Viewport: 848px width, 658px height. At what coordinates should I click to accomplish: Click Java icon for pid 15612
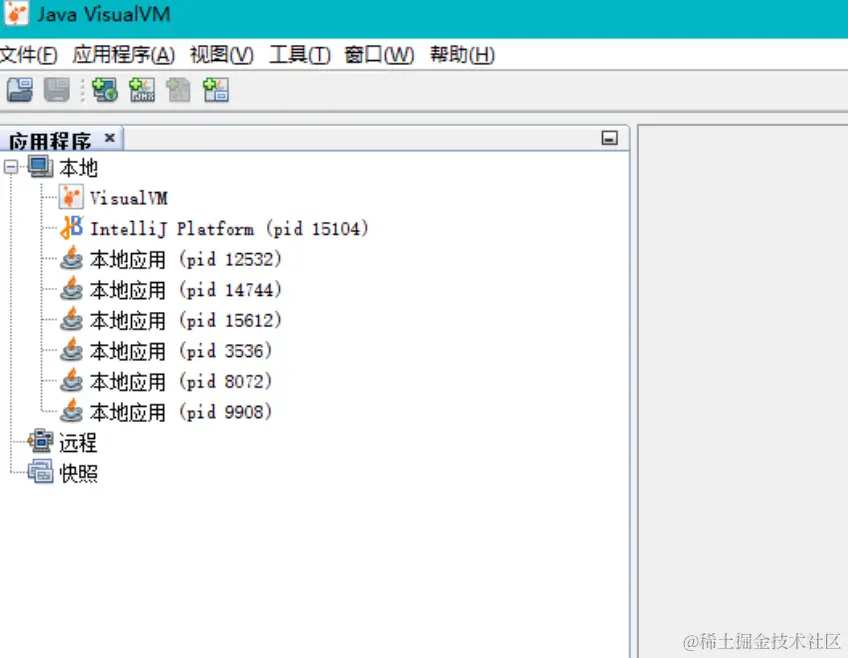point(71,319)
